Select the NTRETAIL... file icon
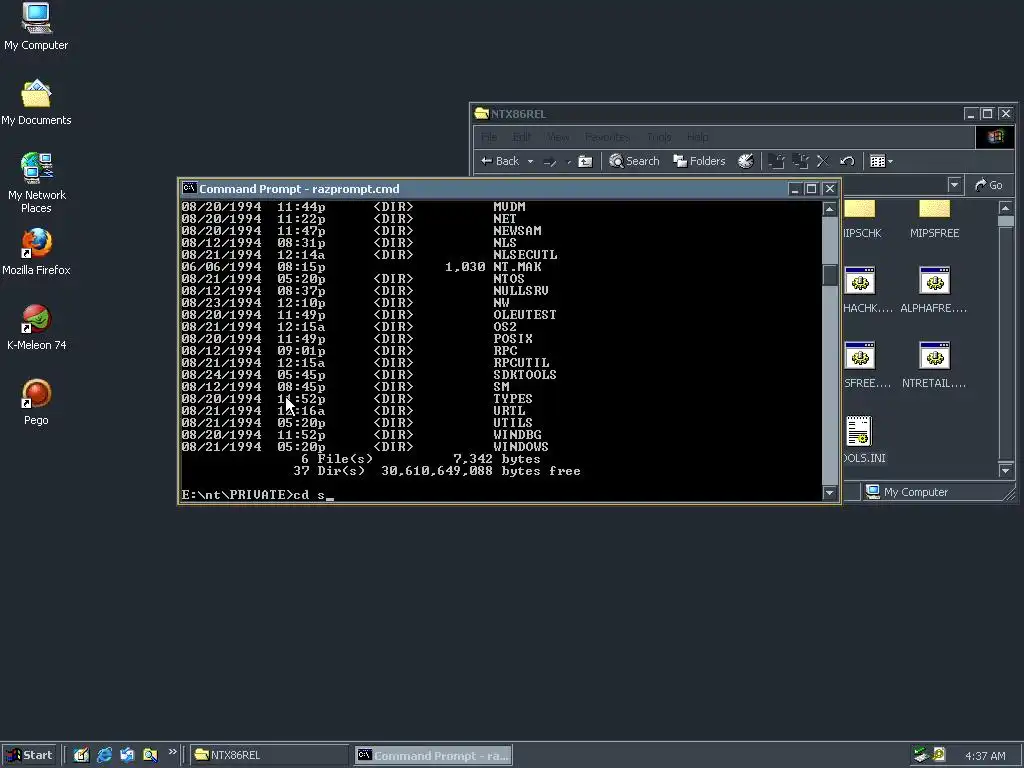The image size is (1024, 768). 934,365
